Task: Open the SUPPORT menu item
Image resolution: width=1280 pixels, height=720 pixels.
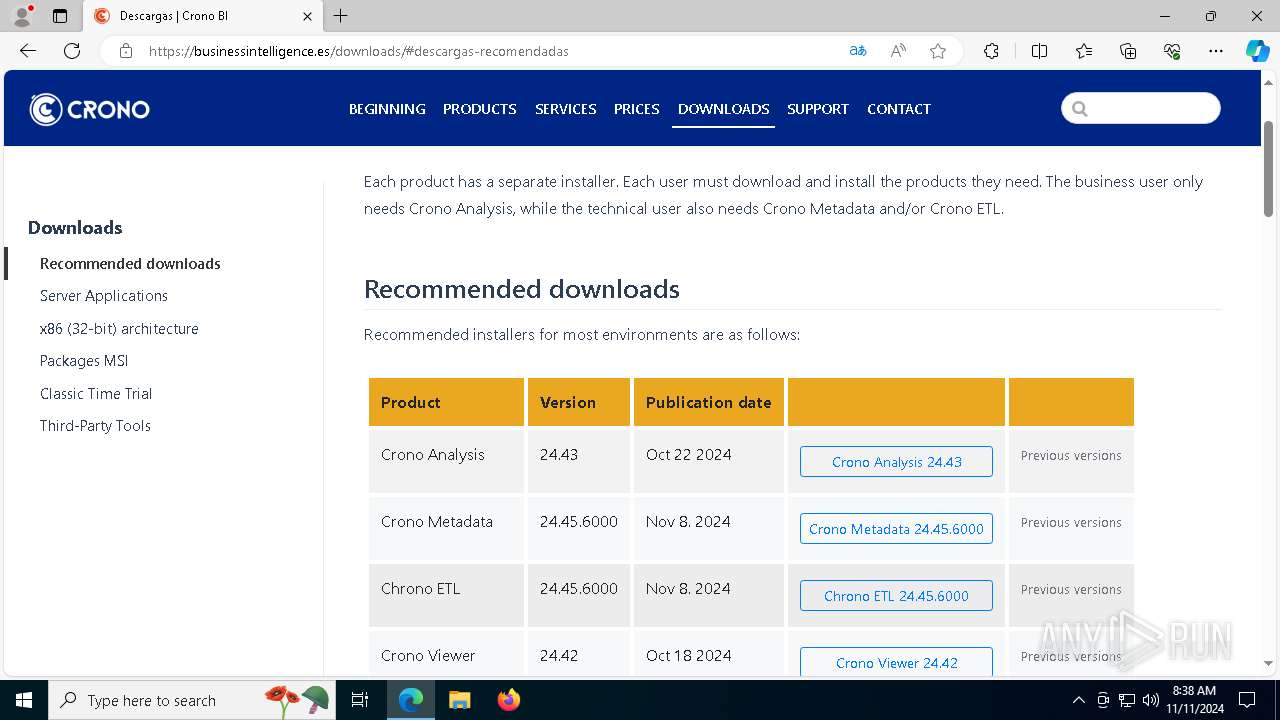Action: pos(818,109)
